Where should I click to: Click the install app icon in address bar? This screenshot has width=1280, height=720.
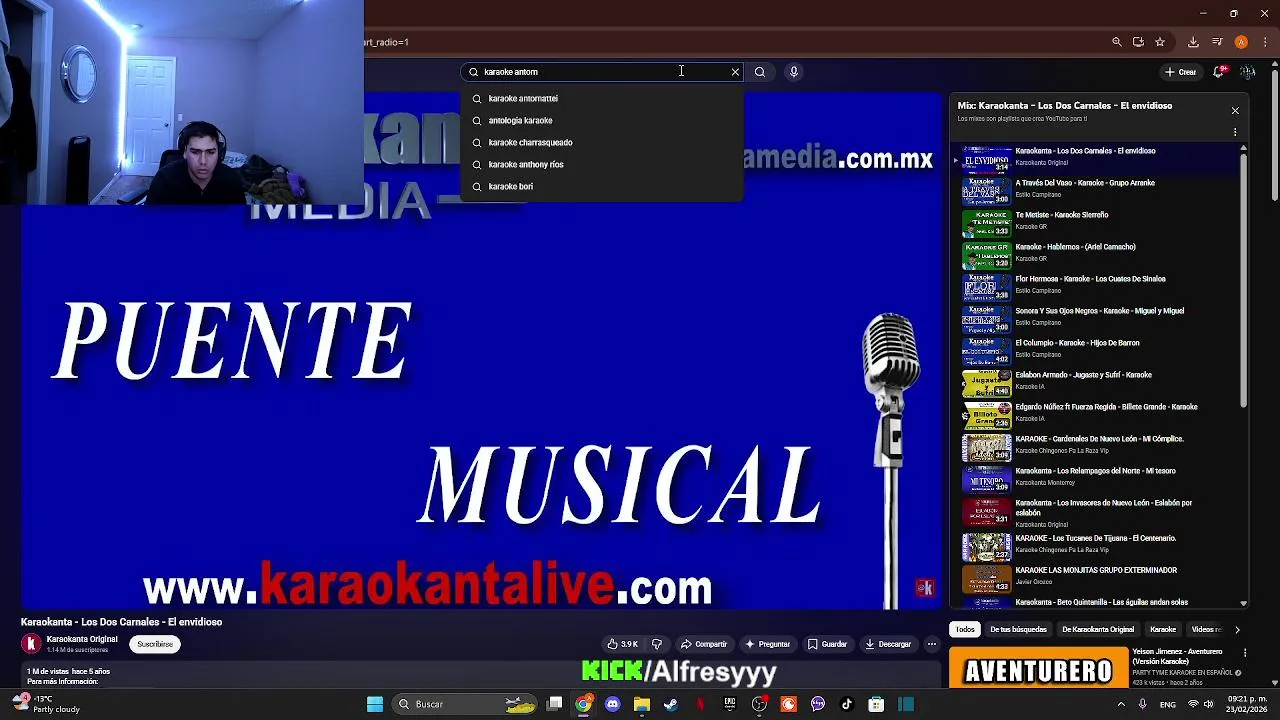point(1138,42)
